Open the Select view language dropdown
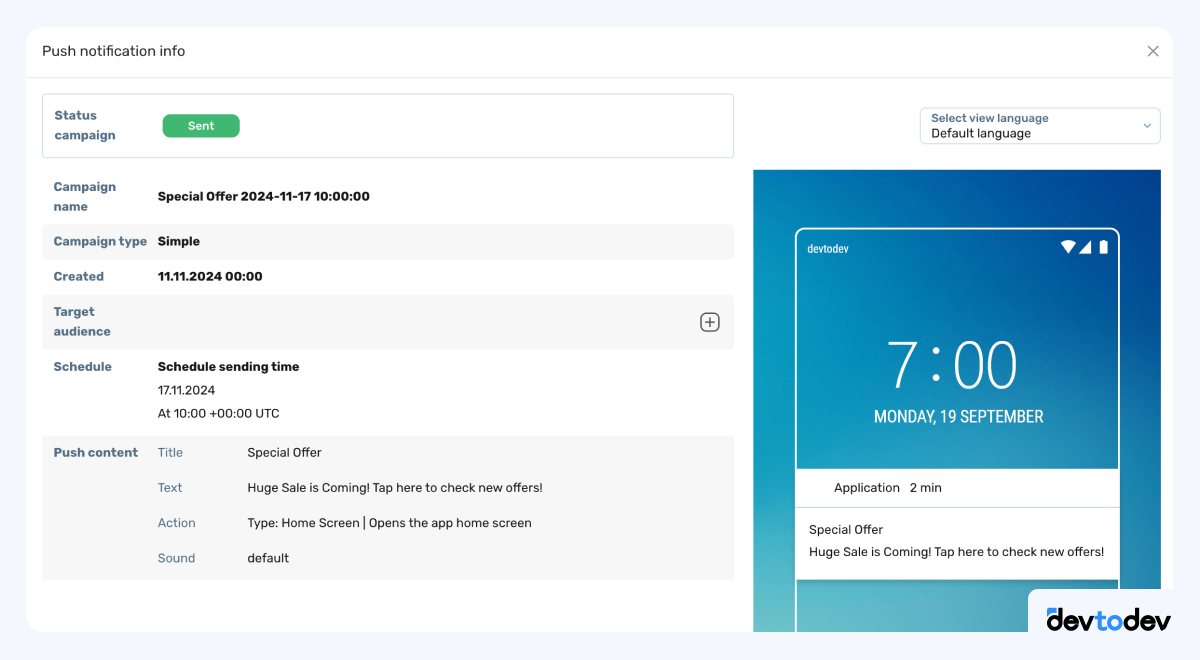1200x660 pixels. pyautogui.click(x=1030, y=126)
